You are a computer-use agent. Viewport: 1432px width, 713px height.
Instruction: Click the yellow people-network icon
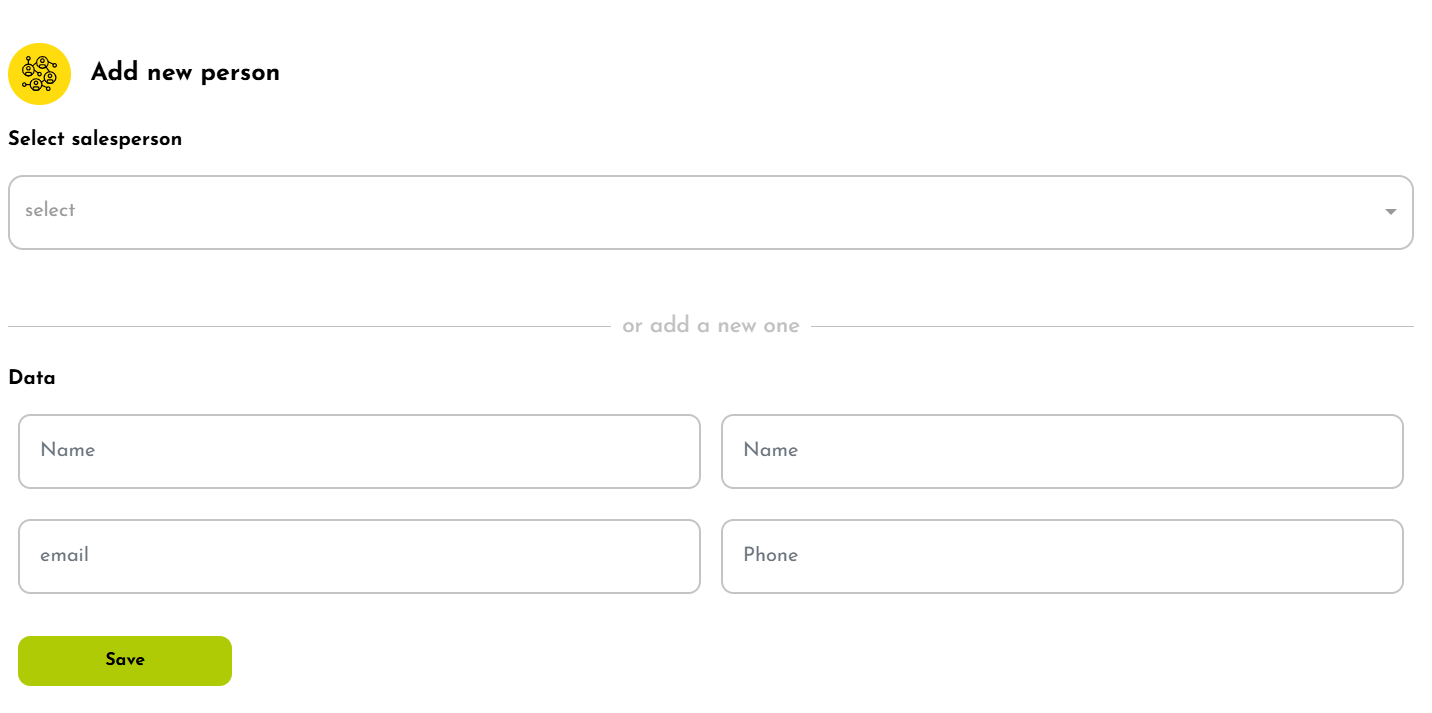click(39, 74)
